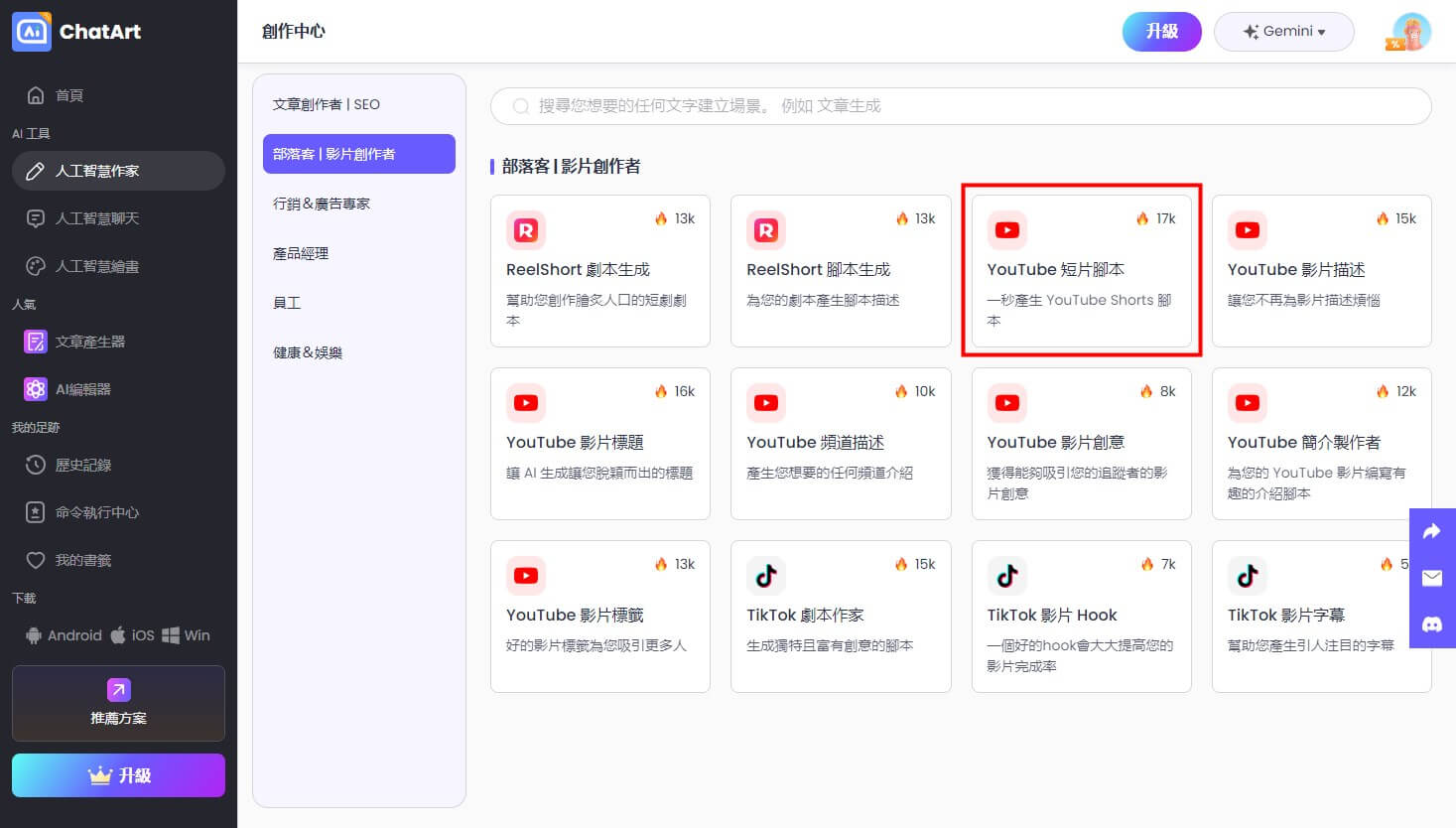
Task: Click the iOS Apple download icon
Action: pos(118,635)
